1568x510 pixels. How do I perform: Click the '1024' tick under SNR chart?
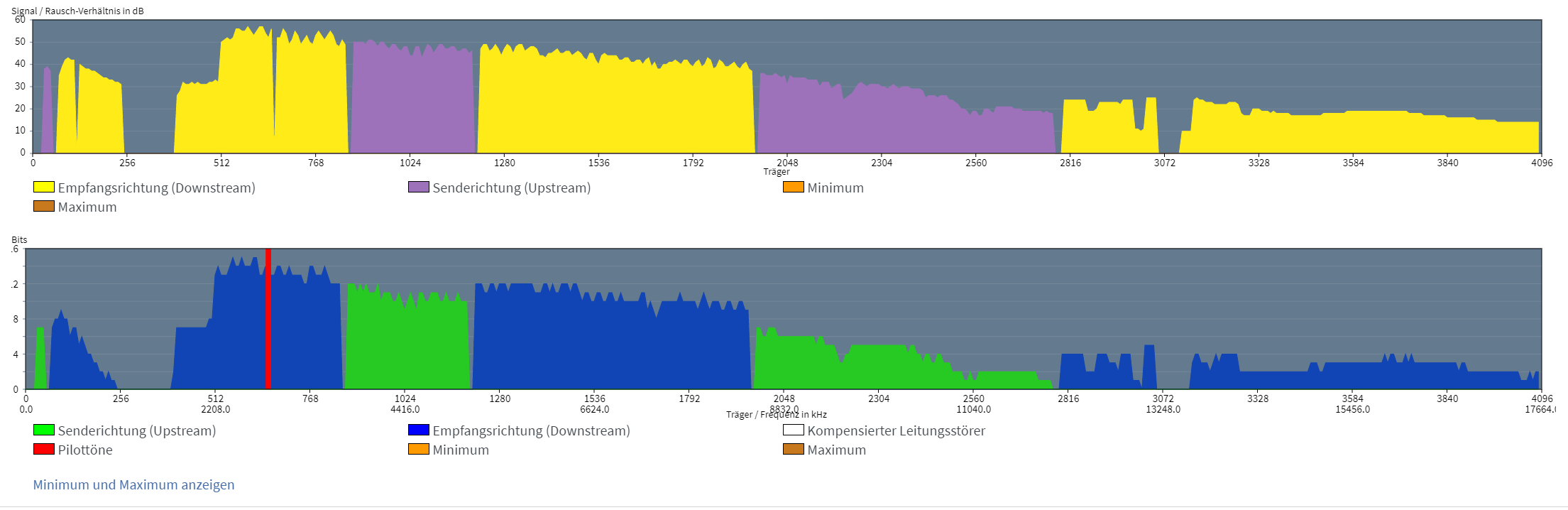410,163
